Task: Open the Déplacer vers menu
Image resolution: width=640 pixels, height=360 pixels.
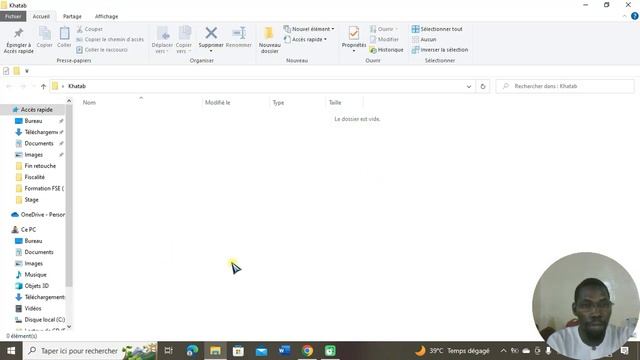Action: (x=162, y=40)
